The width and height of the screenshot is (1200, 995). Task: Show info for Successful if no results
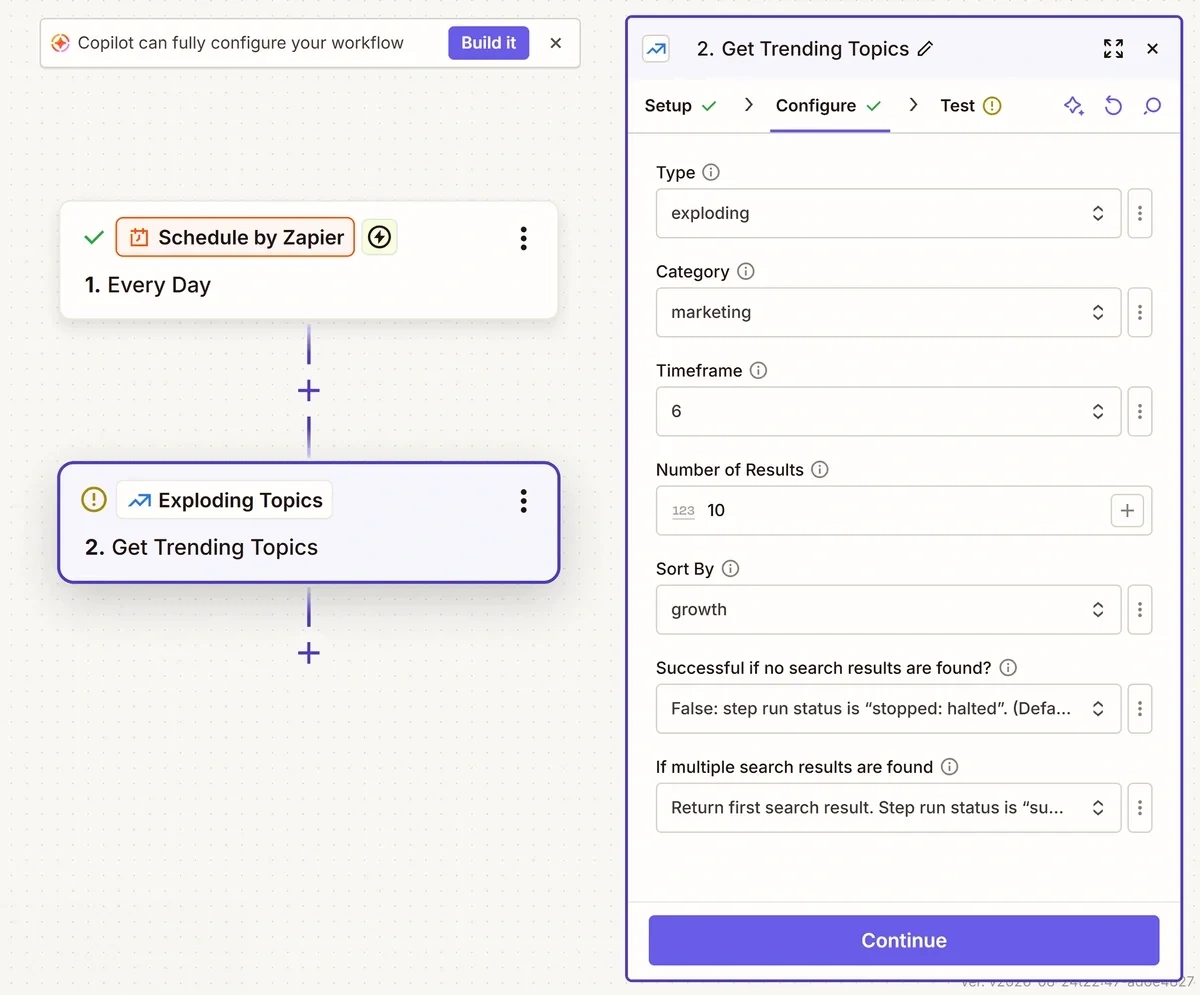click(x=1008, y=667)
